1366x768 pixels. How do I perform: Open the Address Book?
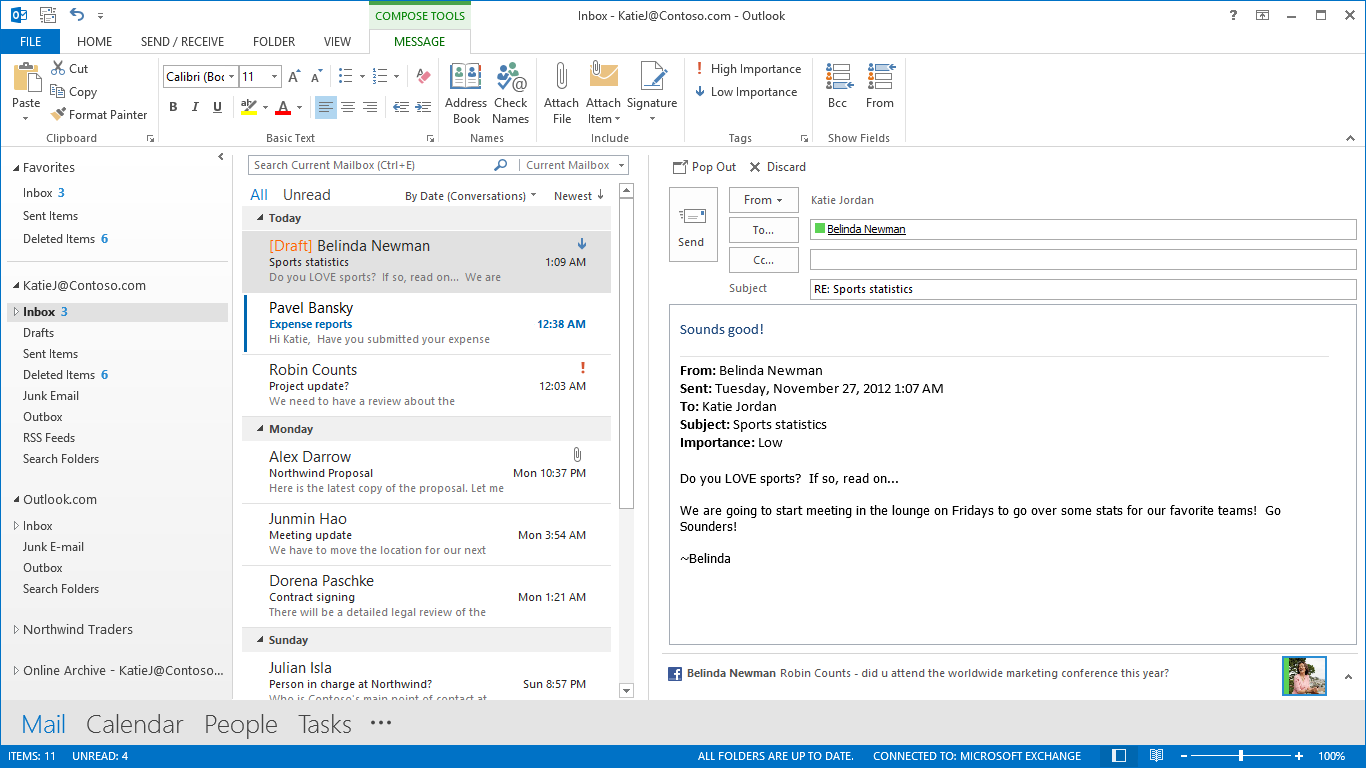[466, 78]
